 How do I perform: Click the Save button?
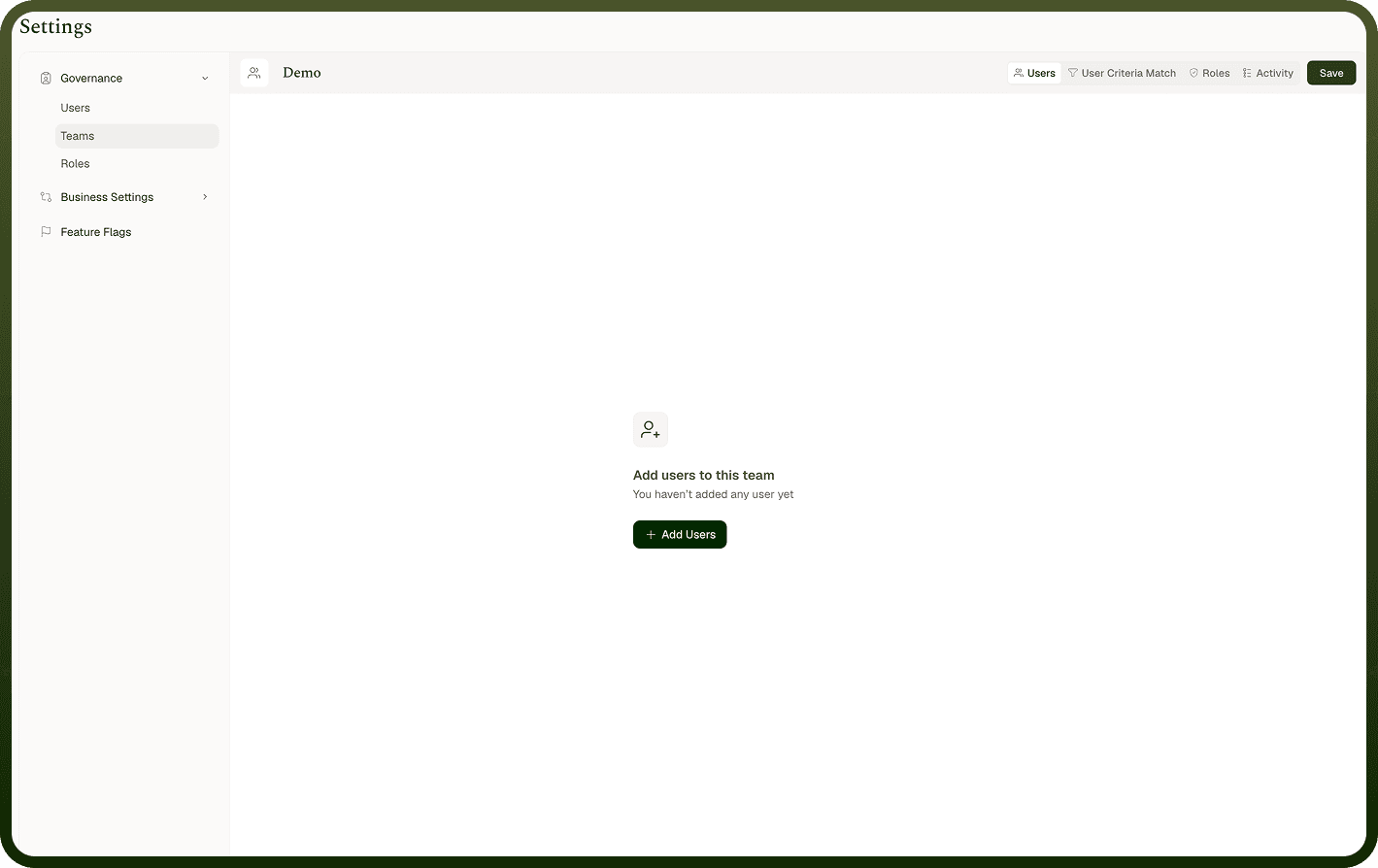pos(1331,73)
